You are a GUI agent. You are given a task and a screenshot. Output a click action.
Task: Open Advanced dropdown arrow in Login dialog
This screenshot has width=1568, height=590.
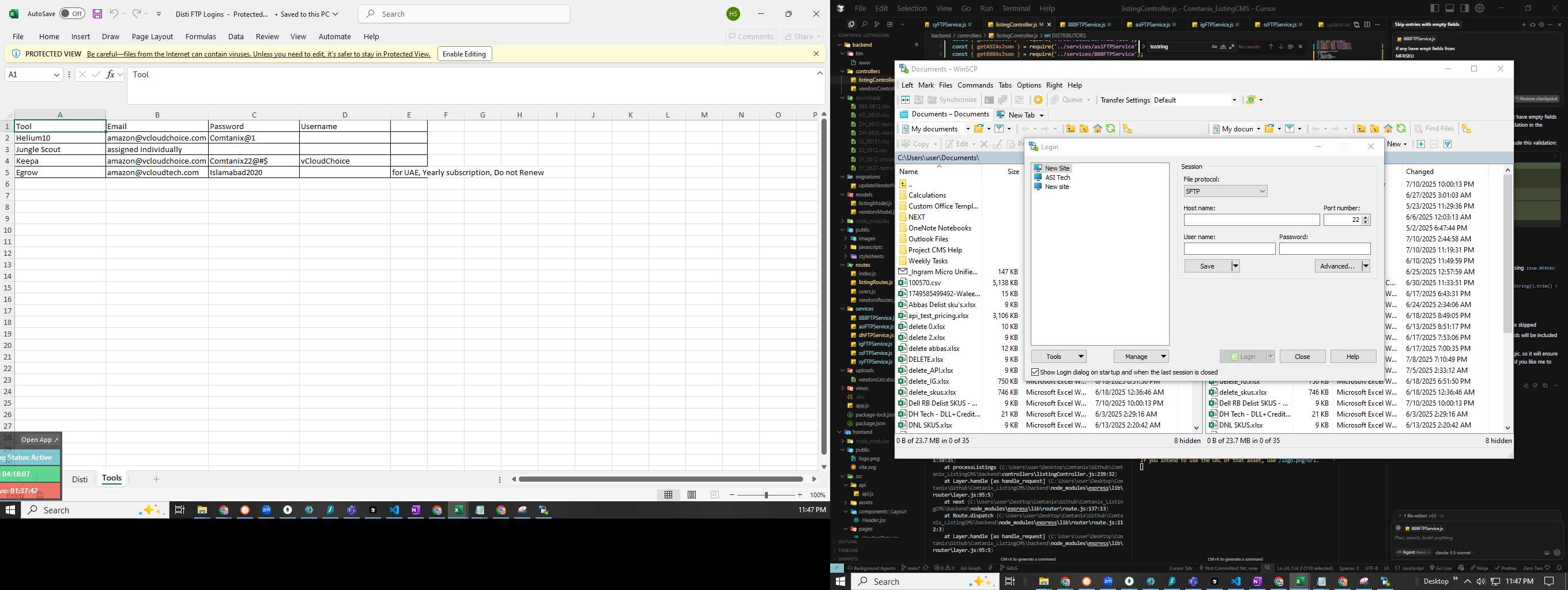(1365, 266)
